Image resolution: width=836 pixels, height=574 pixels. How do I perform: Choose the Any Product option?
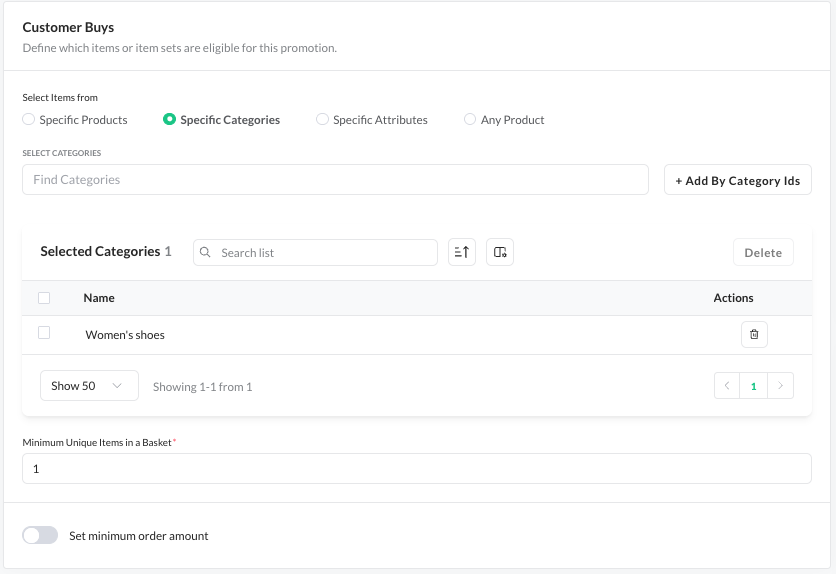[470, 119]
